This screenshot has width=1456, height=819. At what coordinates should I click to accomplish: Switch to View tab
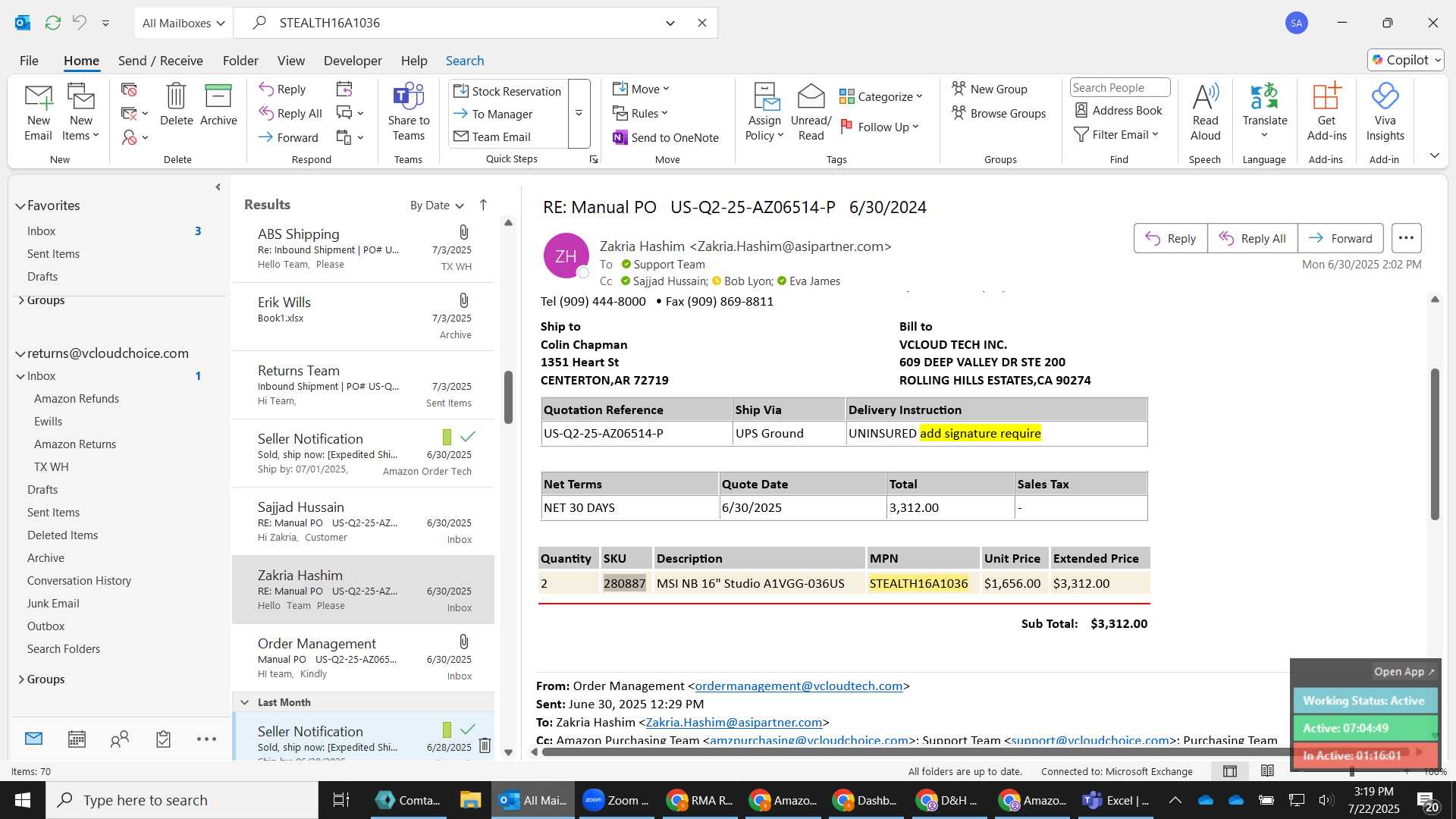pos(291,61)
